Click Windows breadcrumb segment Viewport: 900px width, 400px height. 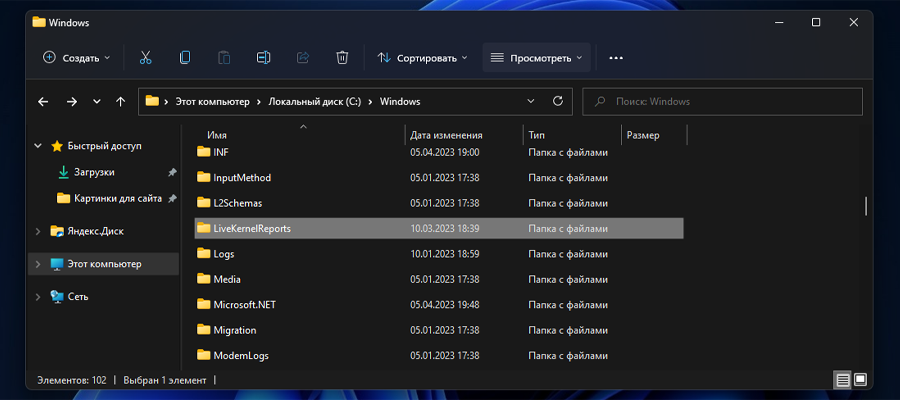tap(400, 102)
